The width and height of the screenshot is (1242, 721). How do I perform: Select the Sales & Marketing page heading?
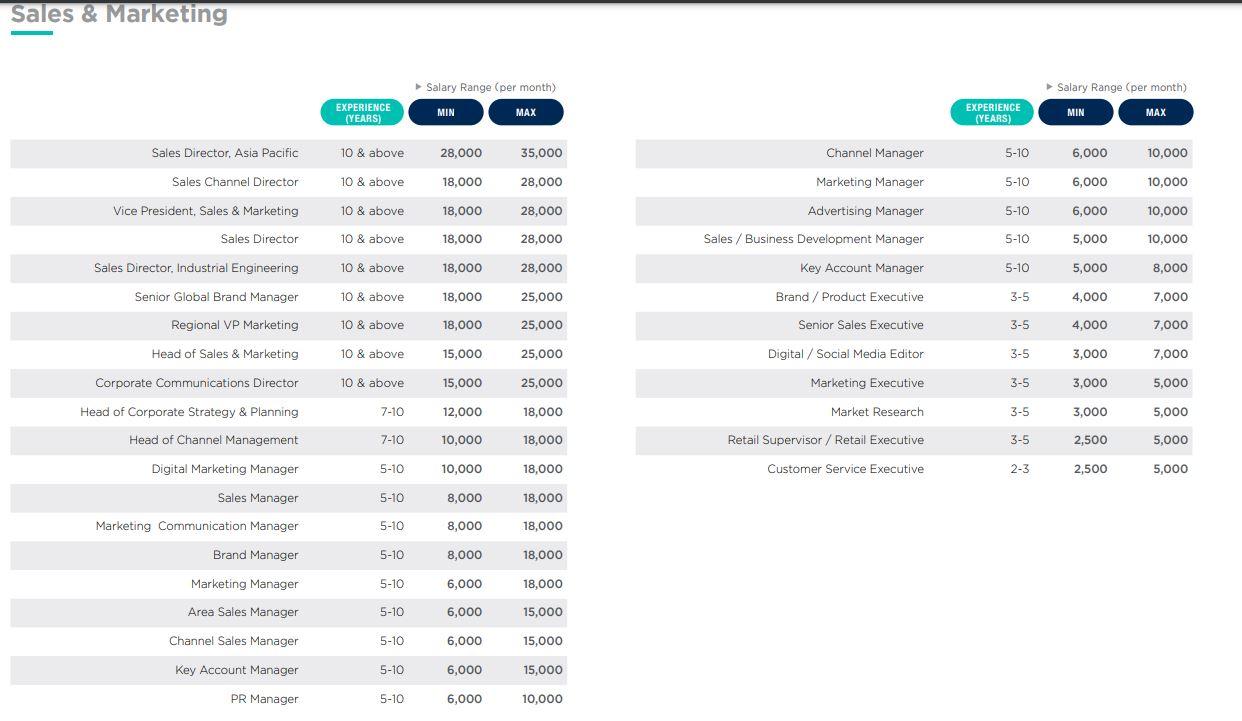pyautogui.click(x=119, y=14)
